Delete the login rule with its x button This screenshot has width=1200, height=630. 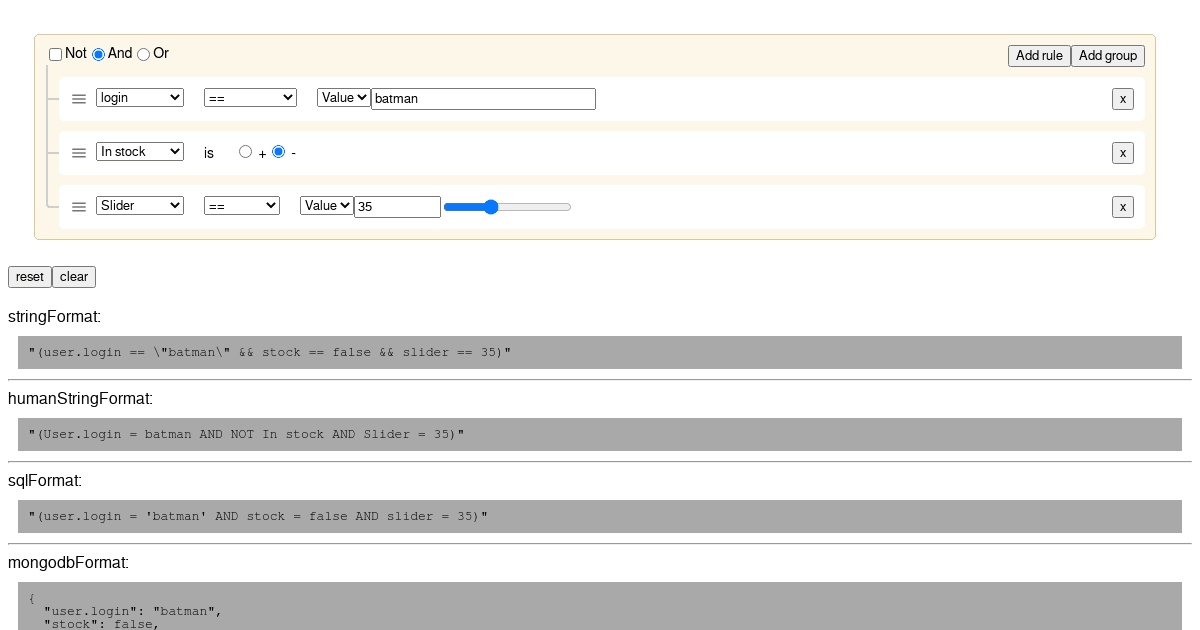pyautogui.click(x=1122, y=98)
